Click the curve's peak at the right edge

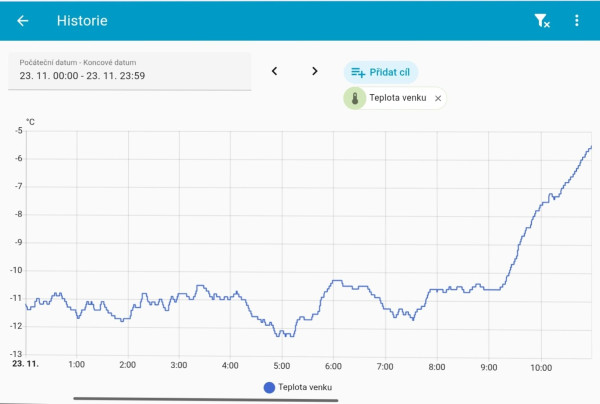tap(590, 148)
